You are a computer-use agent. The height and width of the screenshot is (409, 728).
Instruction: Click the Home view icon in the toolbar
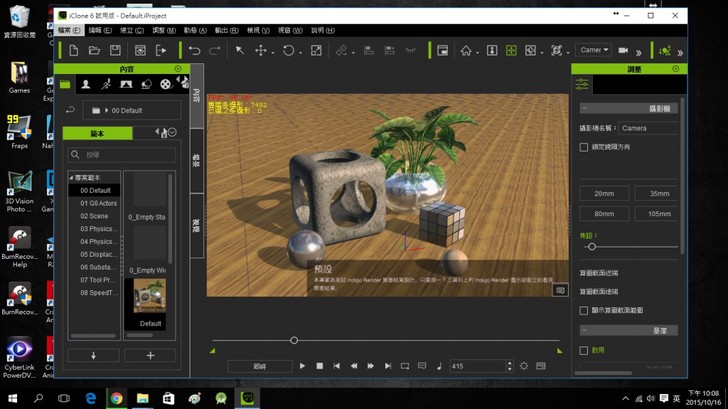466,50
